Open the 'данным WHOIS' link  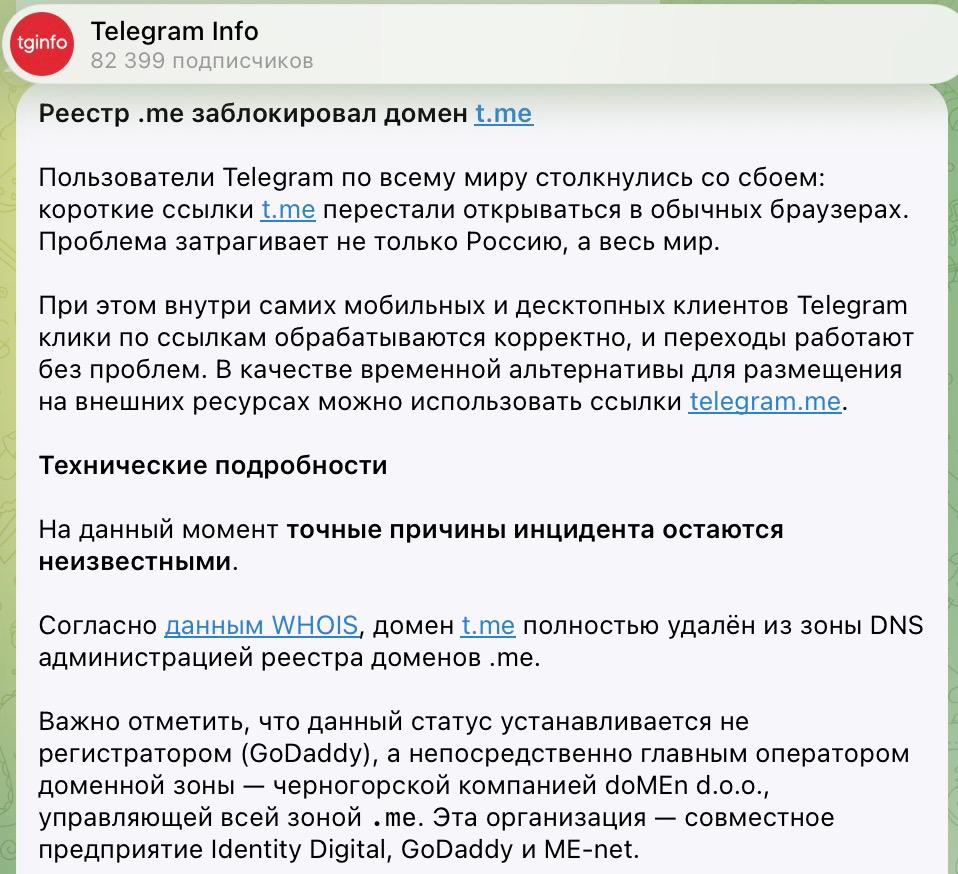click(x=261, y=625)
